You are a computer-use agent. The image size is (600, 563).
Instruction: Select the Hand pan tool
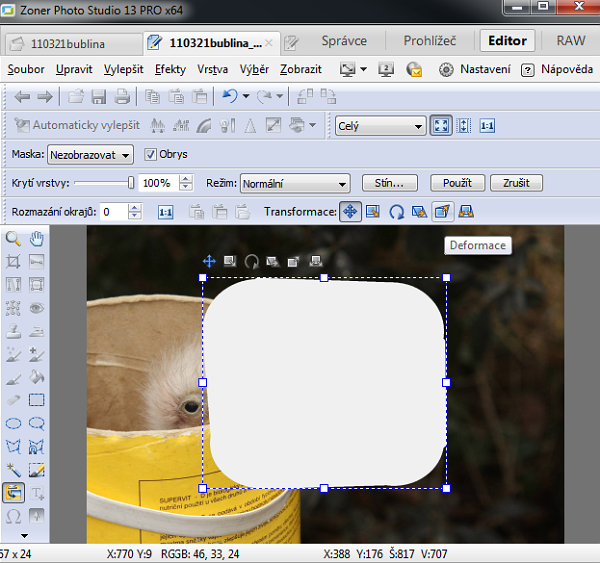tap(37, 238)
